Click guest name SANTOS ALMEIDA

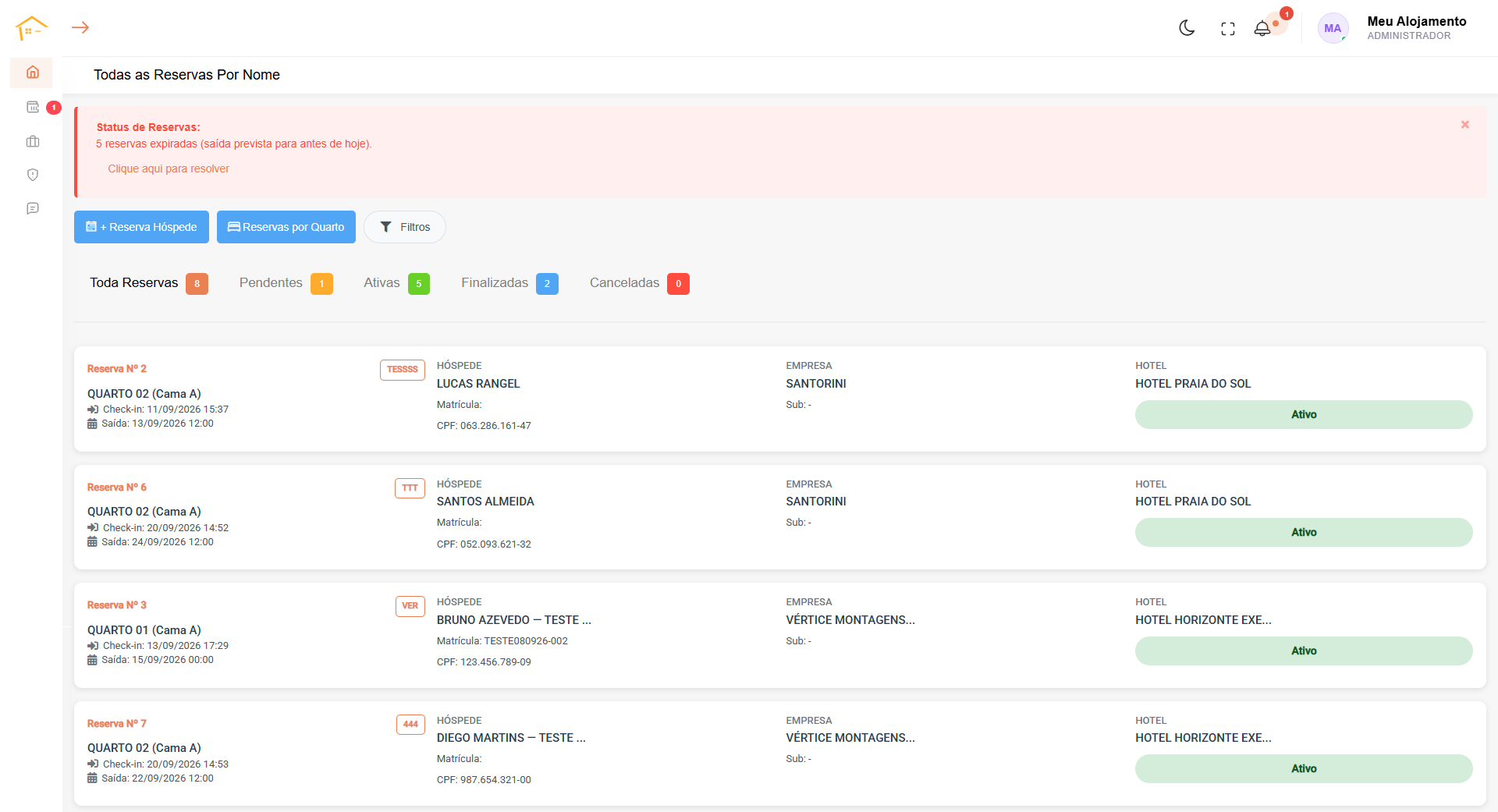tap(485, 502)
